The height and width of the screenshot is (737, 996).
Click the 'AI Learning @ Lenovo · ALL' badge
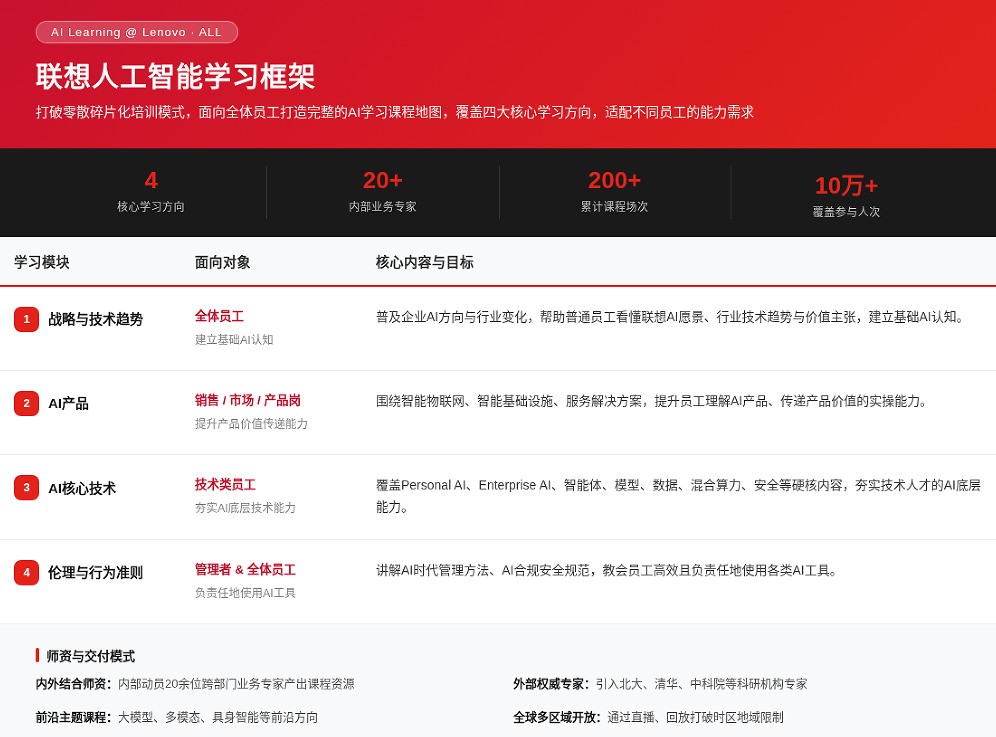coord(137,32)
